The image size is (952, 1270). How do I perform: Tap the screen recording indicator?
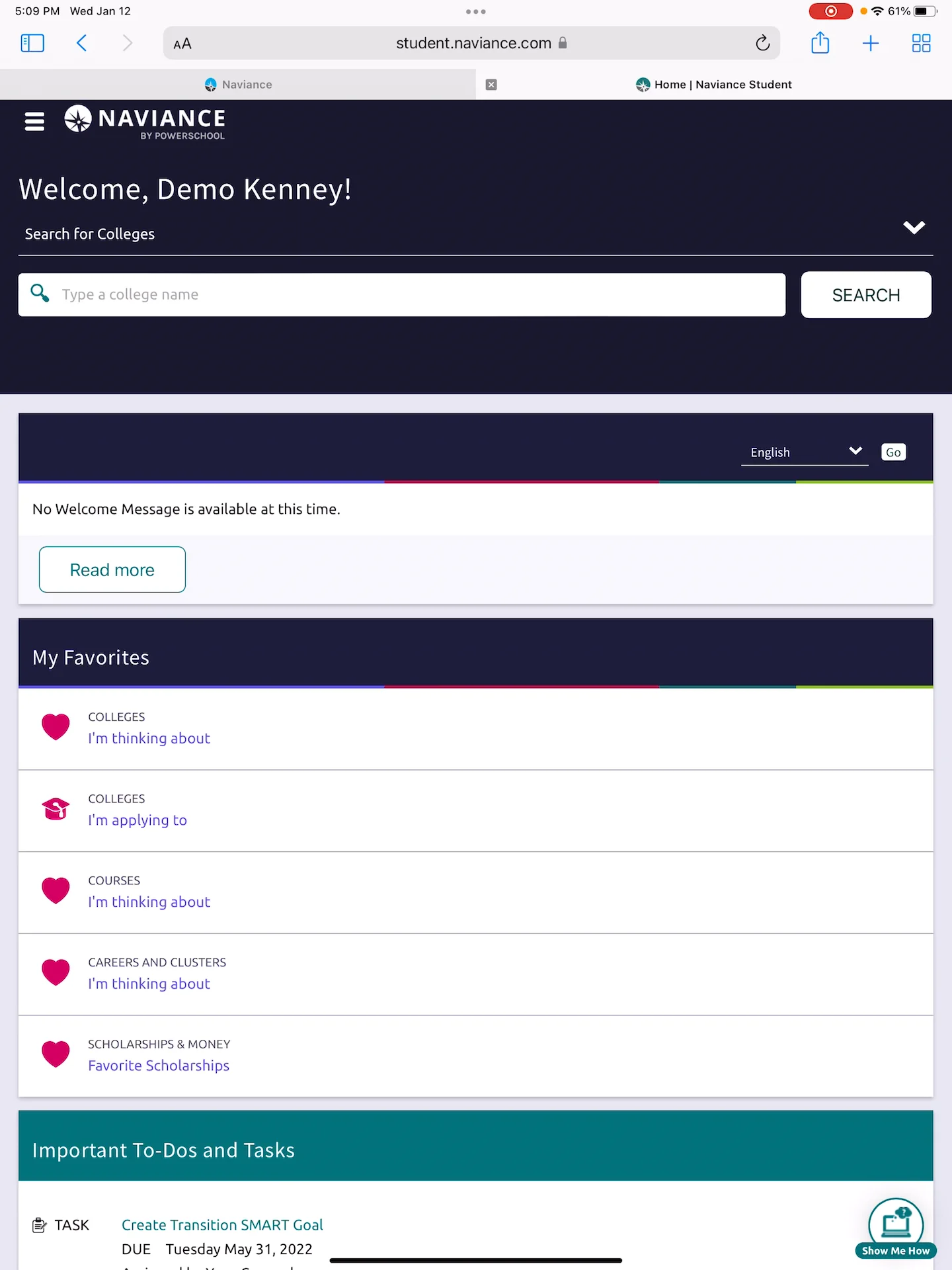pos(830,11)
